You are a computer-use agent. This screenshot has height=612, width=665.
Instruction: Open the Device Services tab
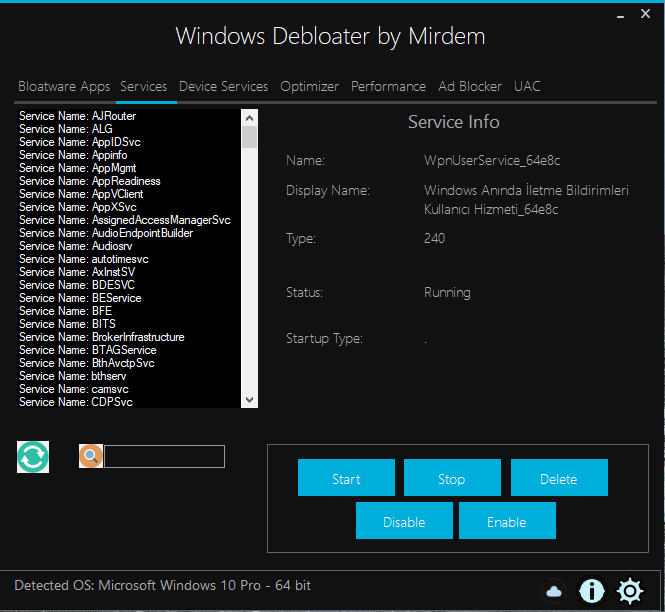click(x=224, y=87)
